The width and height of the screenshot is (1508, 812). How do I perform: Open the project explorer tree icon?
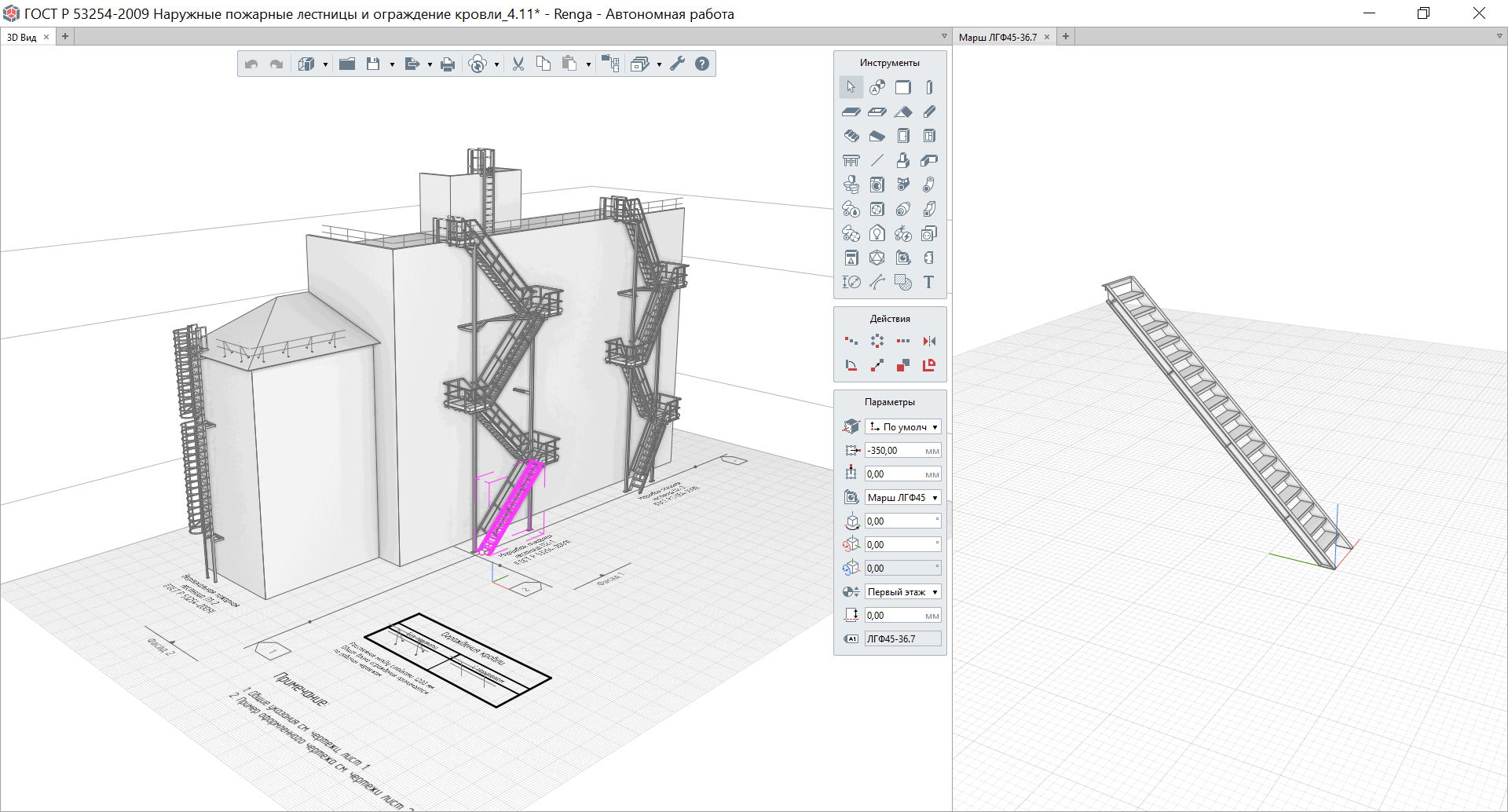[x=610, y=64]
